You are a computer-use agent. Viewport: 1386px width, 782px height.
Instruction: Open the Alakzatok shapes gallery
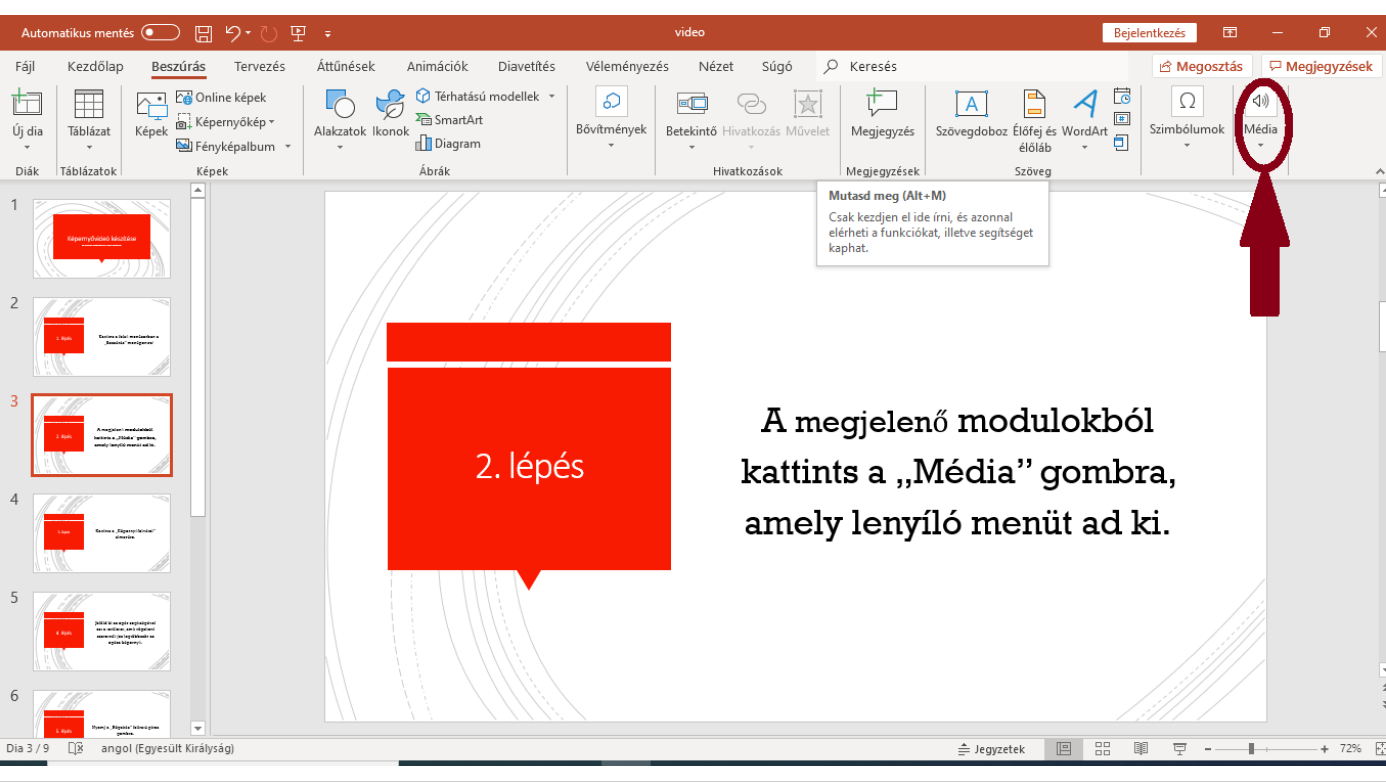pyautogui.click(x=340, y=119)
